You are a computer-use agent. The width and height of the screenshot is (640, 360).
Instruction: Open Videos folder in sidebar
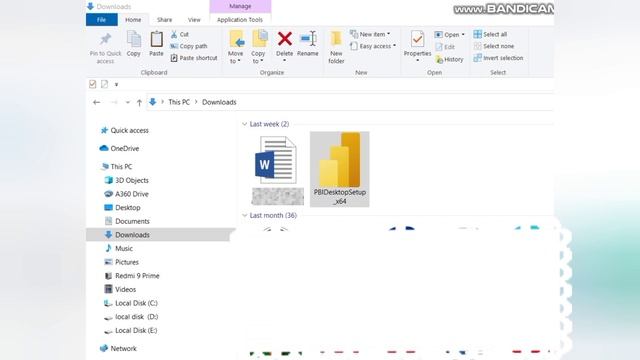(x=120, y=289)
